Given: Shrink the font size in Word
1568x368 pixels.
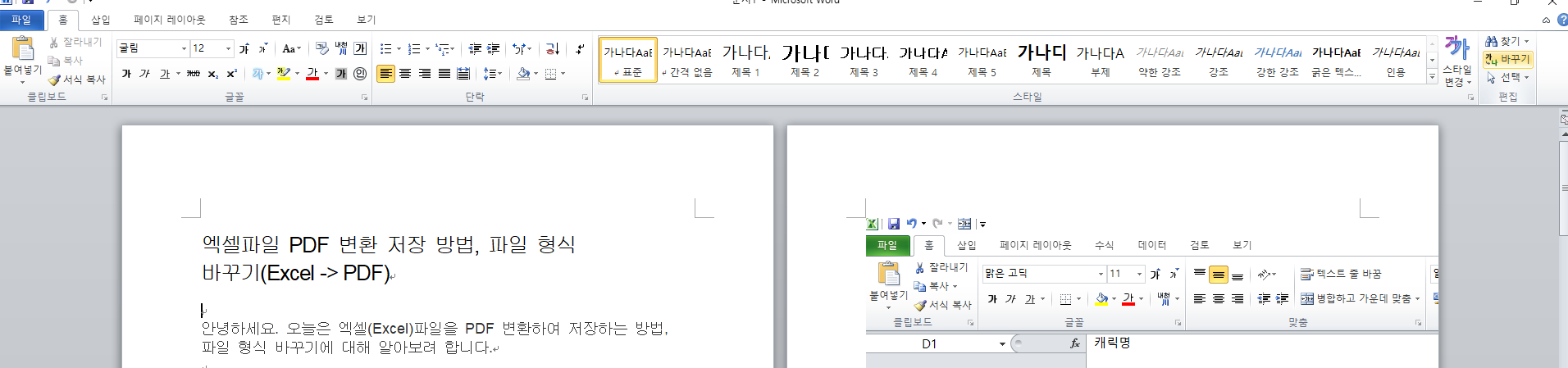Looking at the screenshot, I should (x=263, y=48).
